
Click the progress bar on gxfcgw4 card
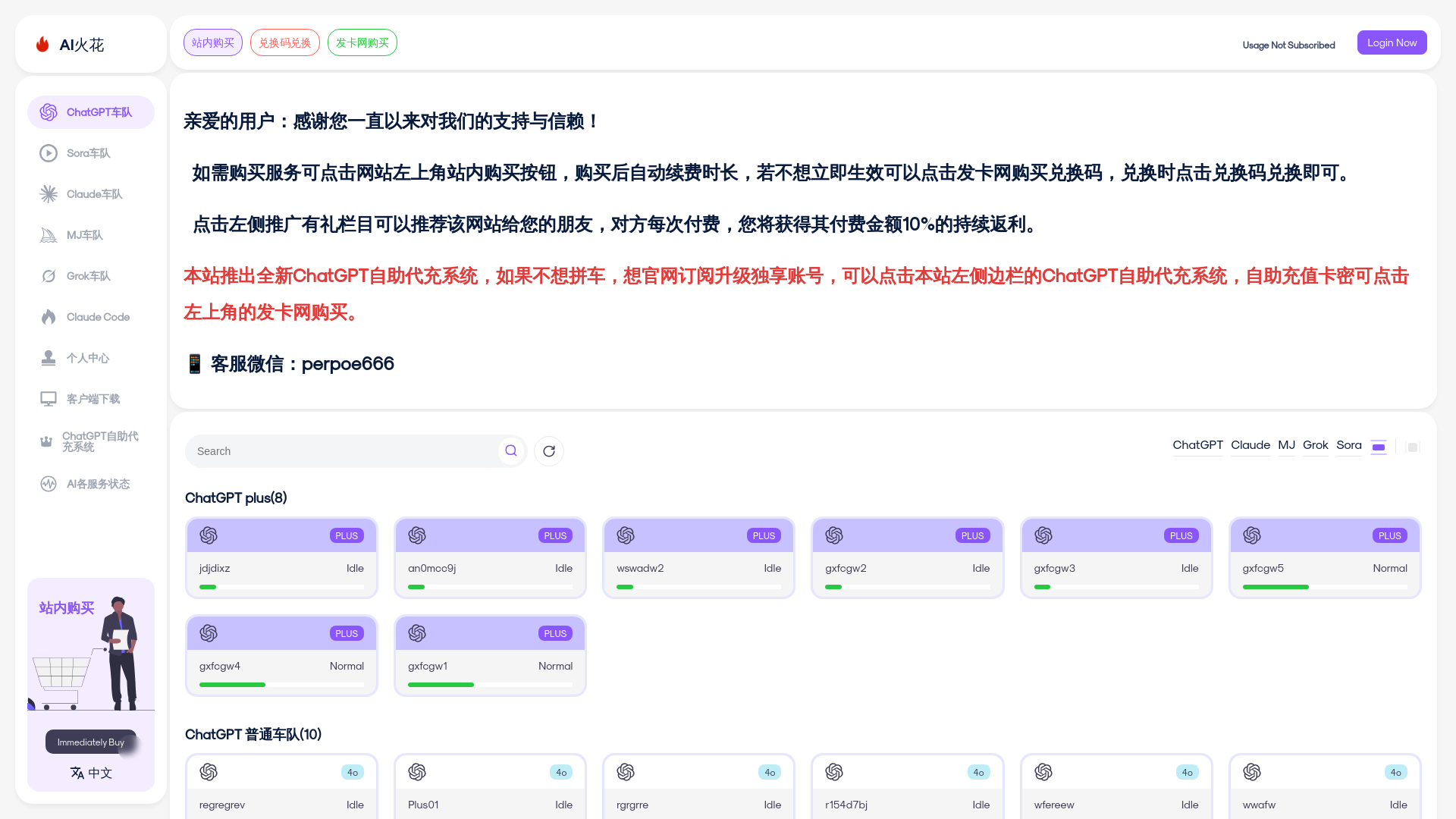pyautogui.click(x=281, y=685)
